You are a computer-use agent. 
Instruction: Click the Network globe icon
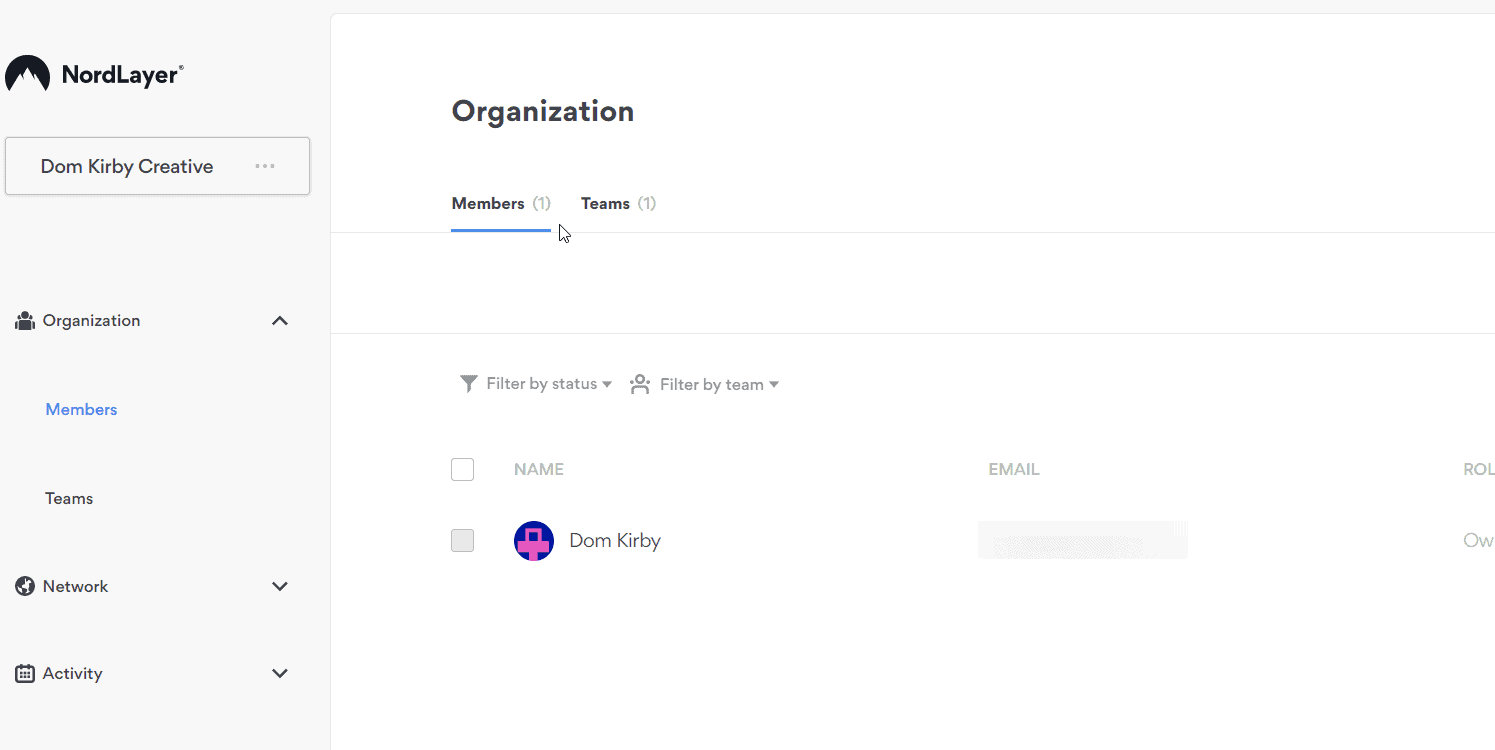tap(24, 586)
